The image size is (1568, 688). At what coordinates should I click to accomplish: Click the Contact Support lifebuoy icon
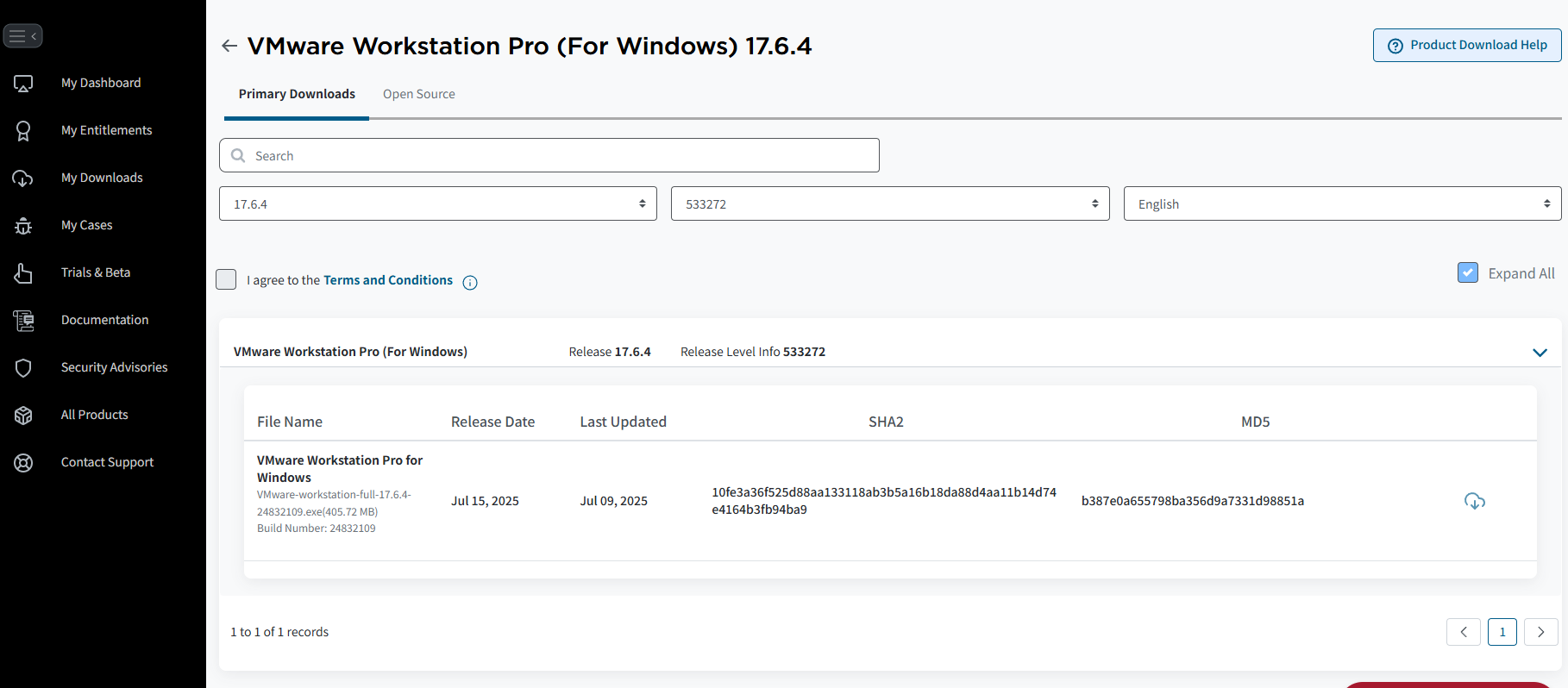click(x=23, y=463)
